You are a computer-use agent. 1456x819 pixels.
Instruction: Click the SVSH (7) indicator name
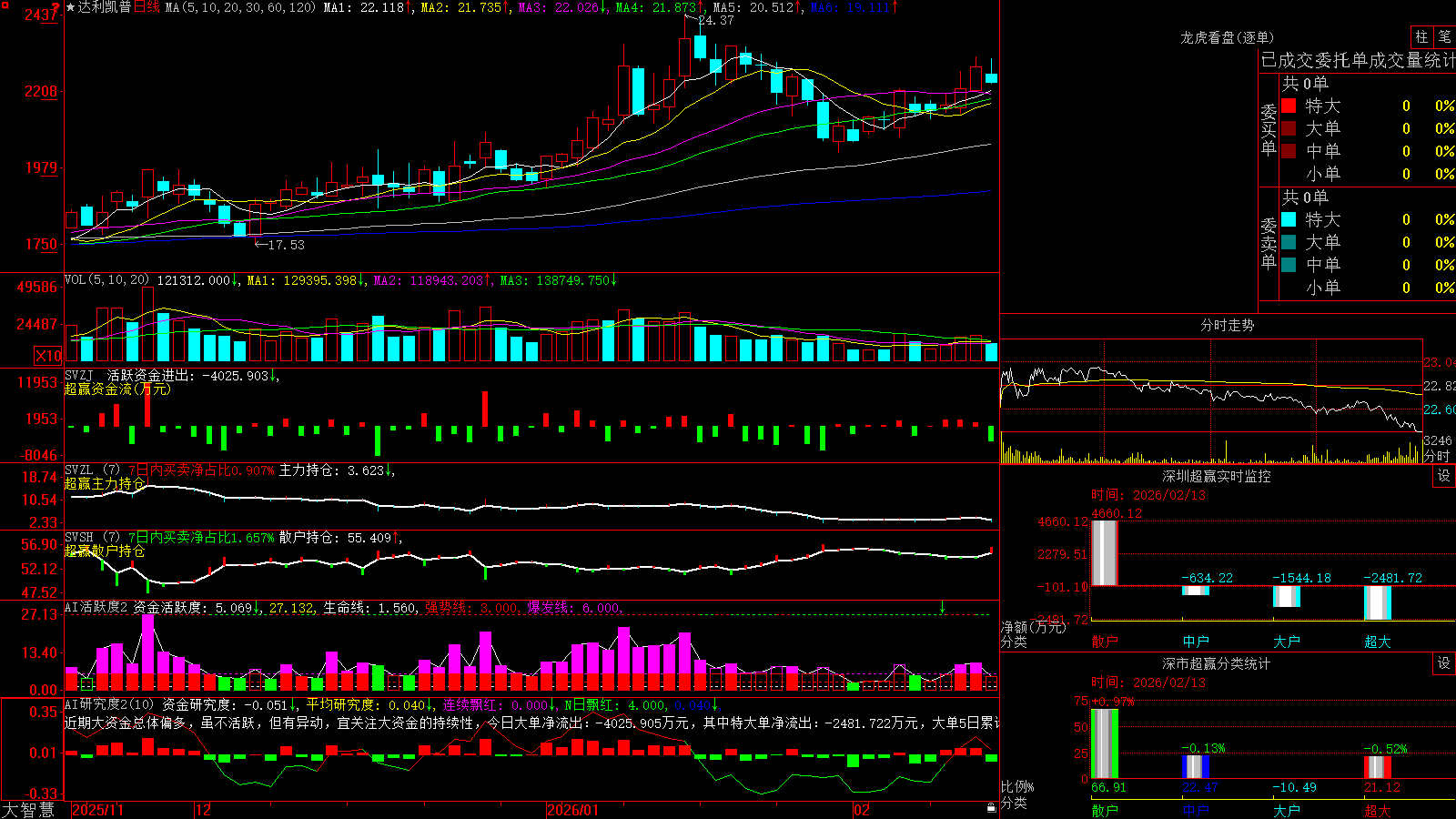click(92, 538)
